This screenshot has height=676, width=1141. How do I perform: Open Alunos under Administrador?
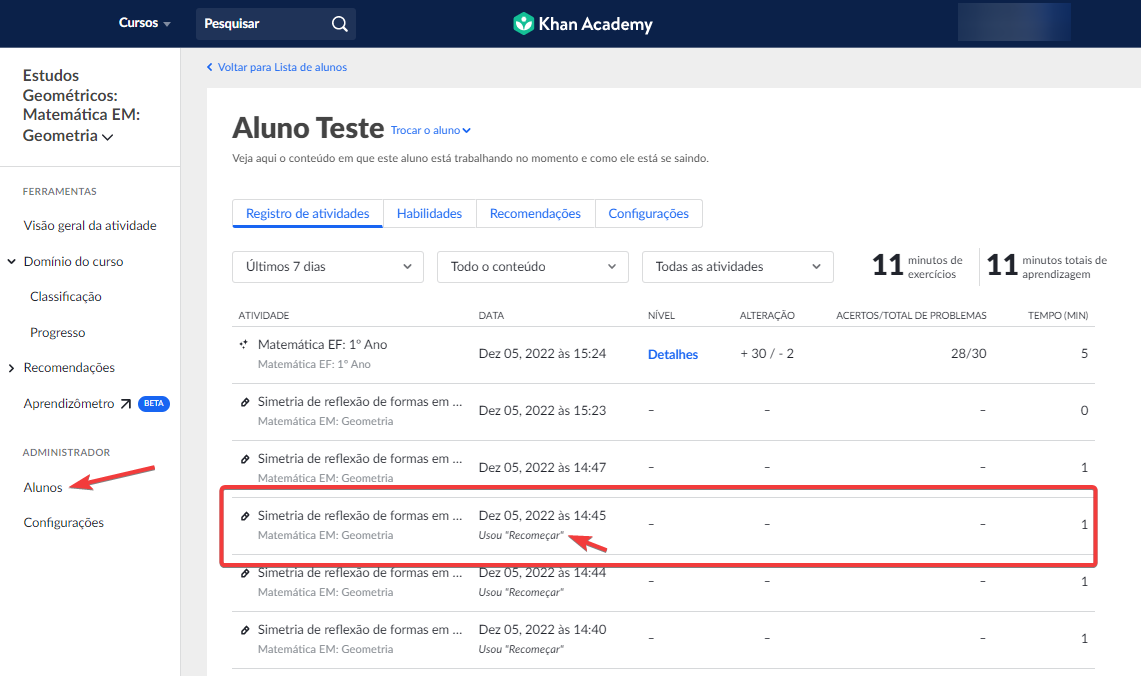click(43, 488)
